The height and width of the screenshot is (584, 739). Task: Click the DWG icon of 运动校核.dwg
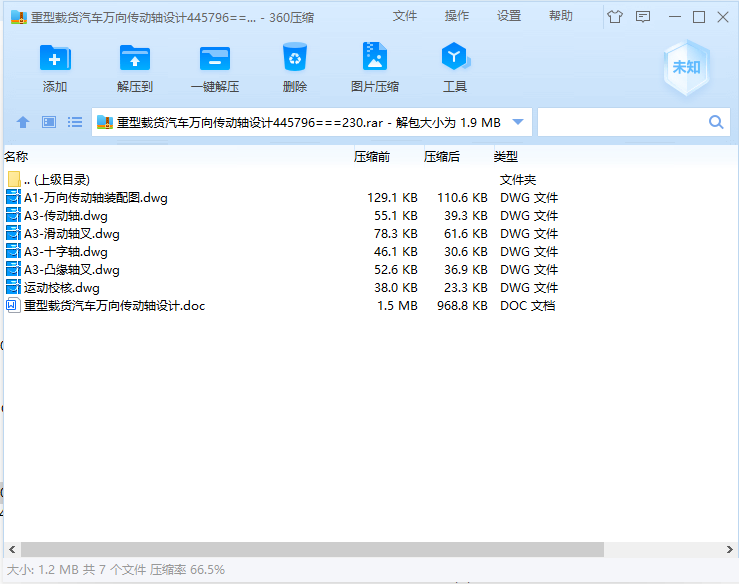pyautogui.click(x=13, y=287)
